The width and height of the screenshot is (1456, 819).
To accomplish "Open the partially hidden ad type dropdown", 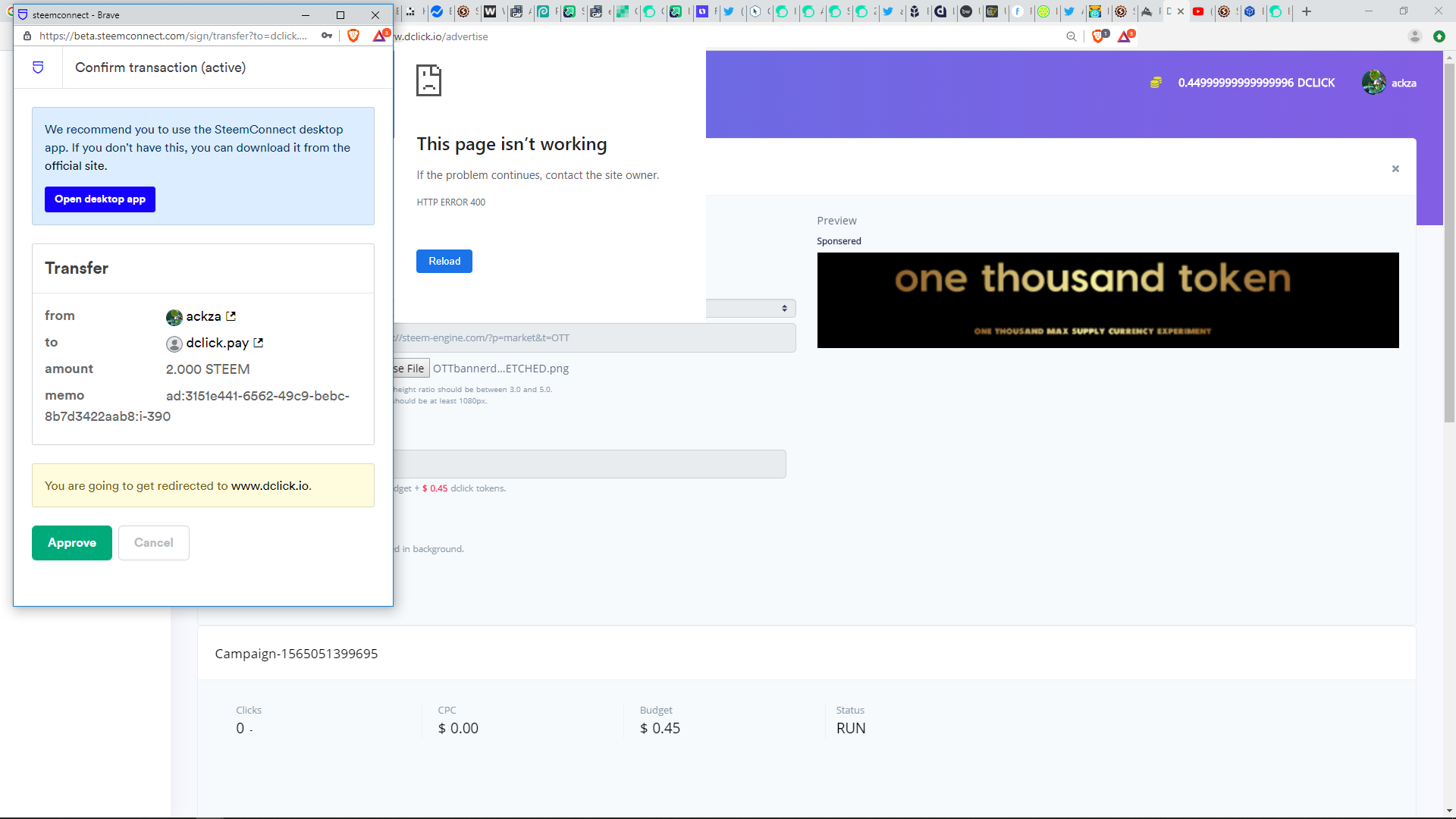I will [x=751, y=309].
